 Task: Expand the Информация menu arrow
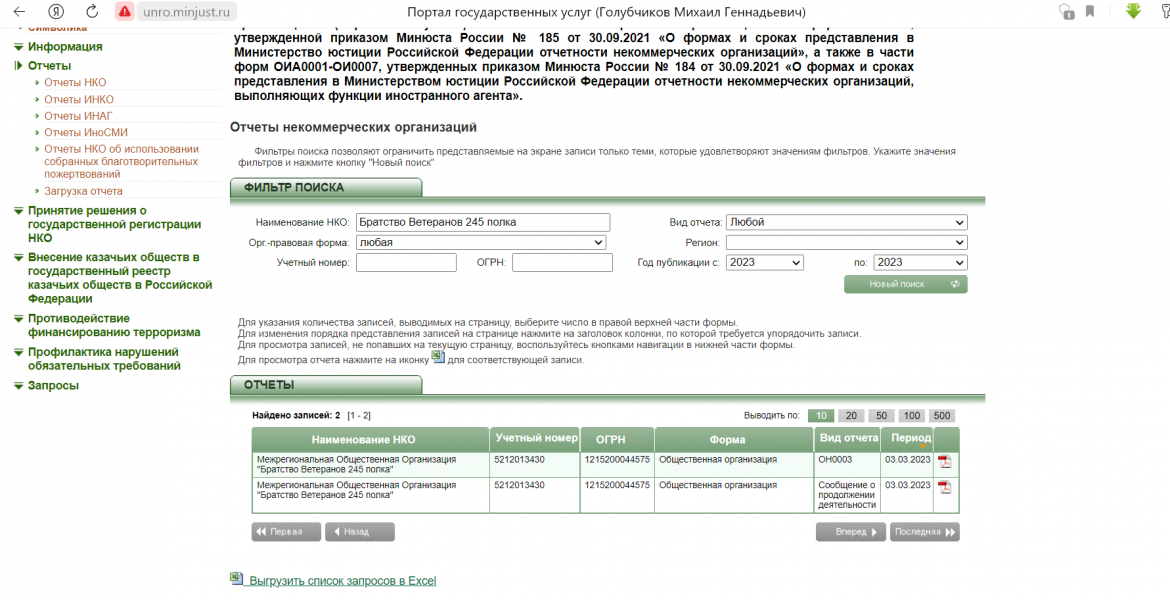click(19, 47)
